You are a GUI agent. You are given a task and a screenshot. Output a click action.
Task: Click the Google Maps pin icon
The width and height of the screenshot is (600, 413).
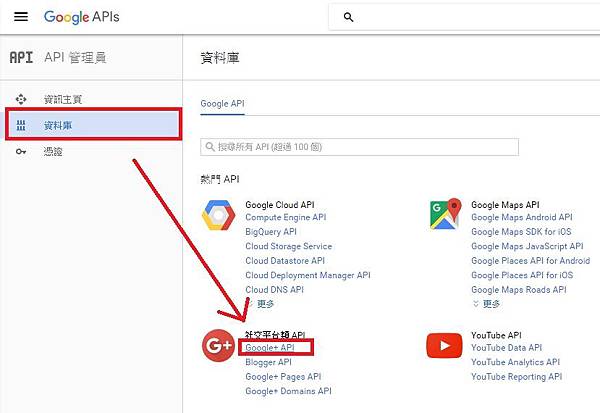(x=445, y=214)
